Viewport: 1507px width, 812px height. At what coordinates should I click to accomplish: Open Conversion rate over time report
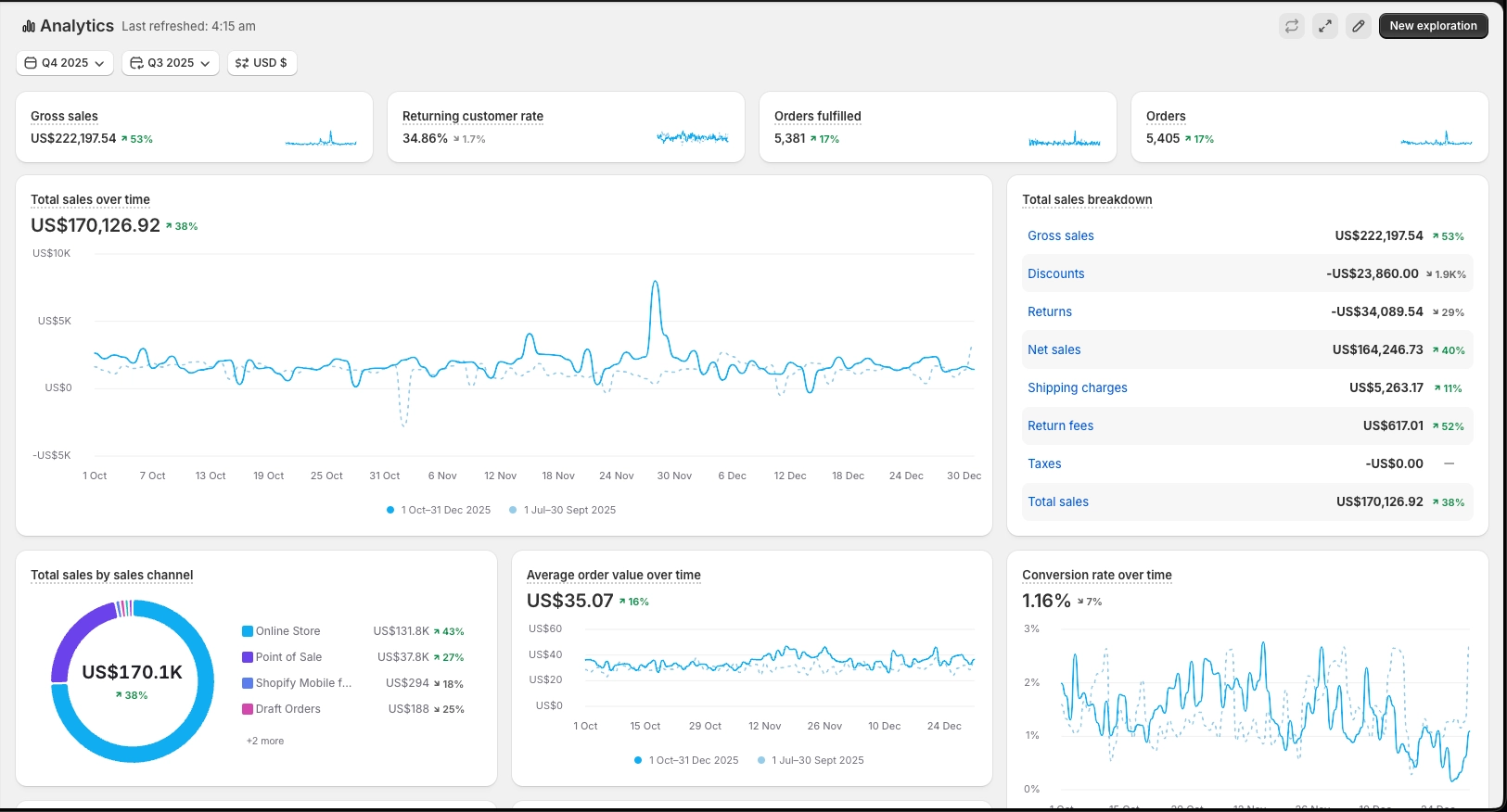tap(1097, 575)
